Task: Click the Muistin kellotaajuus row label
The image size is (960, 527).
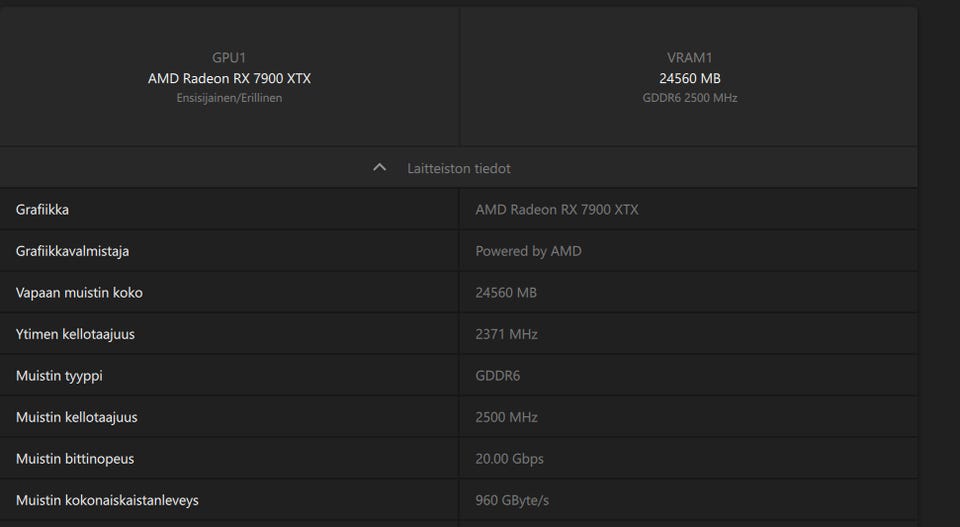Action: coord(77,417)
